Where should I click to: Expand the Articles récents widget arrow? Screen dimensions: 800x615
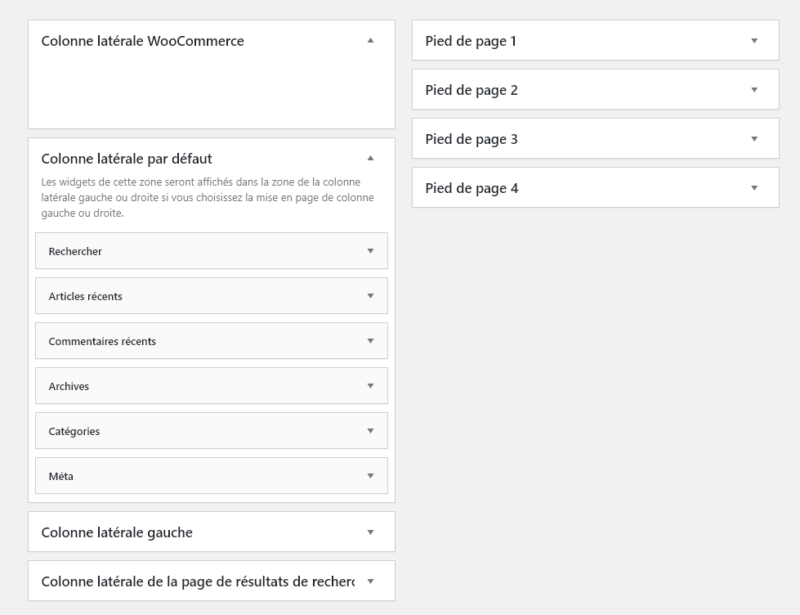click(370, 296)
